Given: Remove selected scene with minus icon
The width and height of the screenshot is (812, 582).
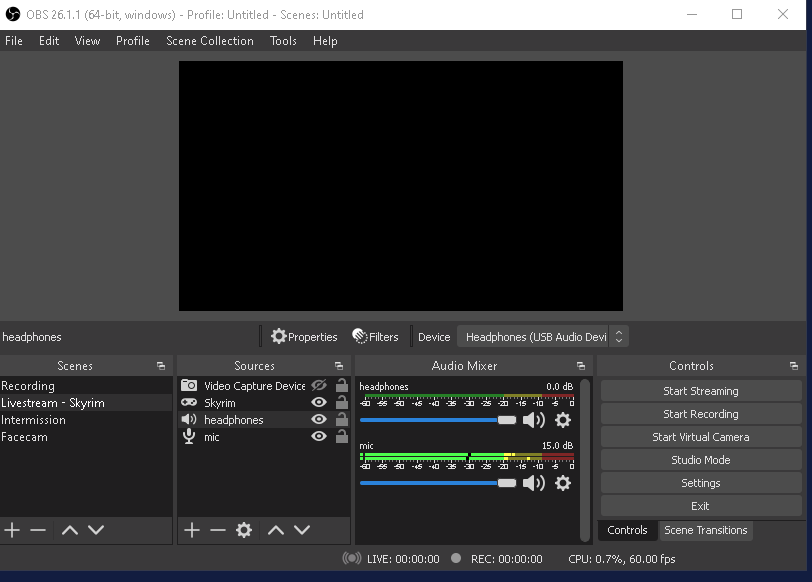Looking at the screenshot, I should click(x=38, y=530).
